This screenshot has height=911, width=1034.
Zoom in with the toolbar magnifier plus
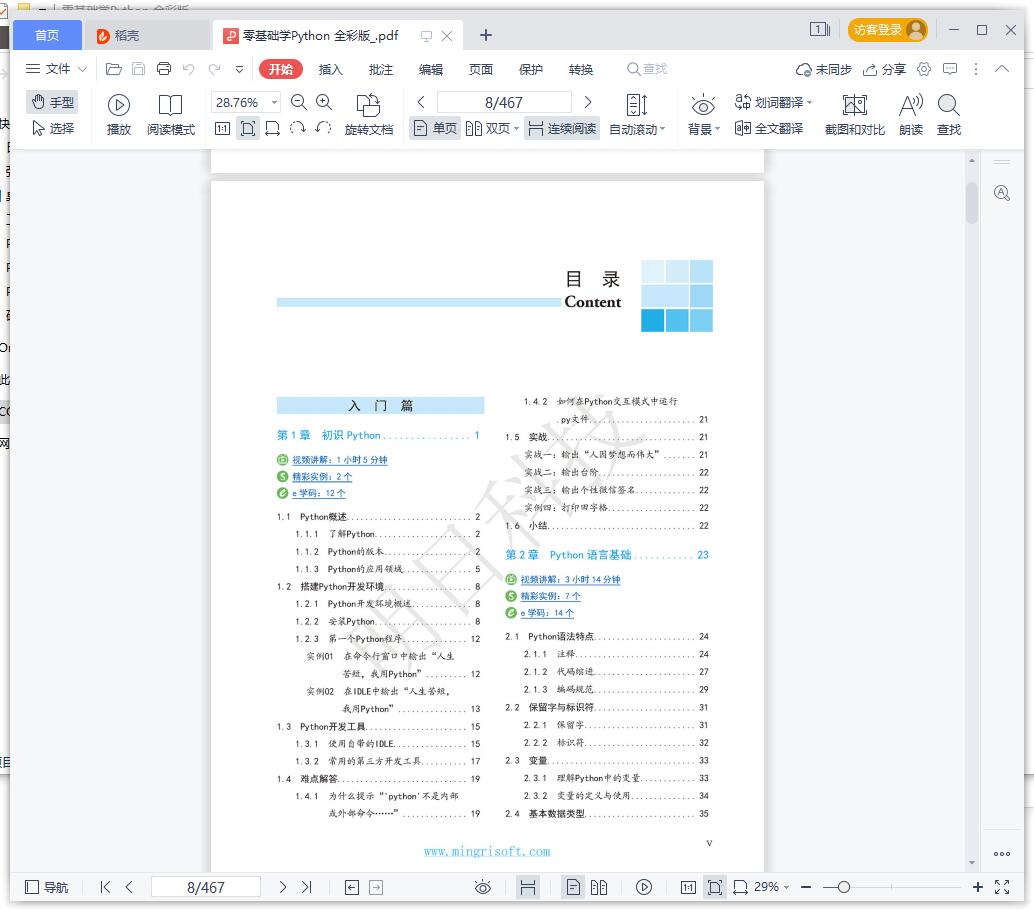click(x=324, y=102)
